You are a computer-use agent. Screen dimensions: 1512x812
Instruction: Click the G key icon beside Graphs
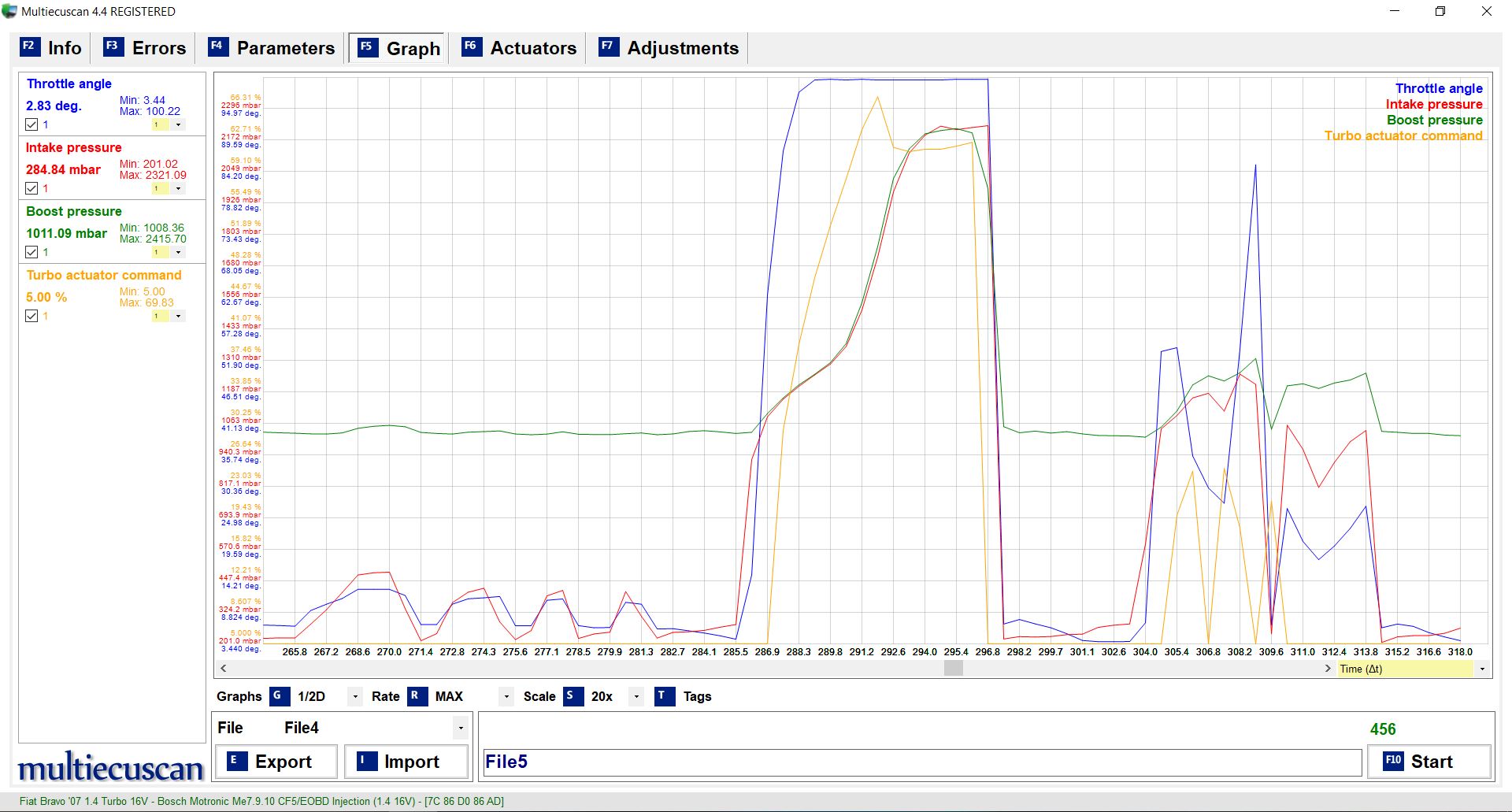pos(279,696)
